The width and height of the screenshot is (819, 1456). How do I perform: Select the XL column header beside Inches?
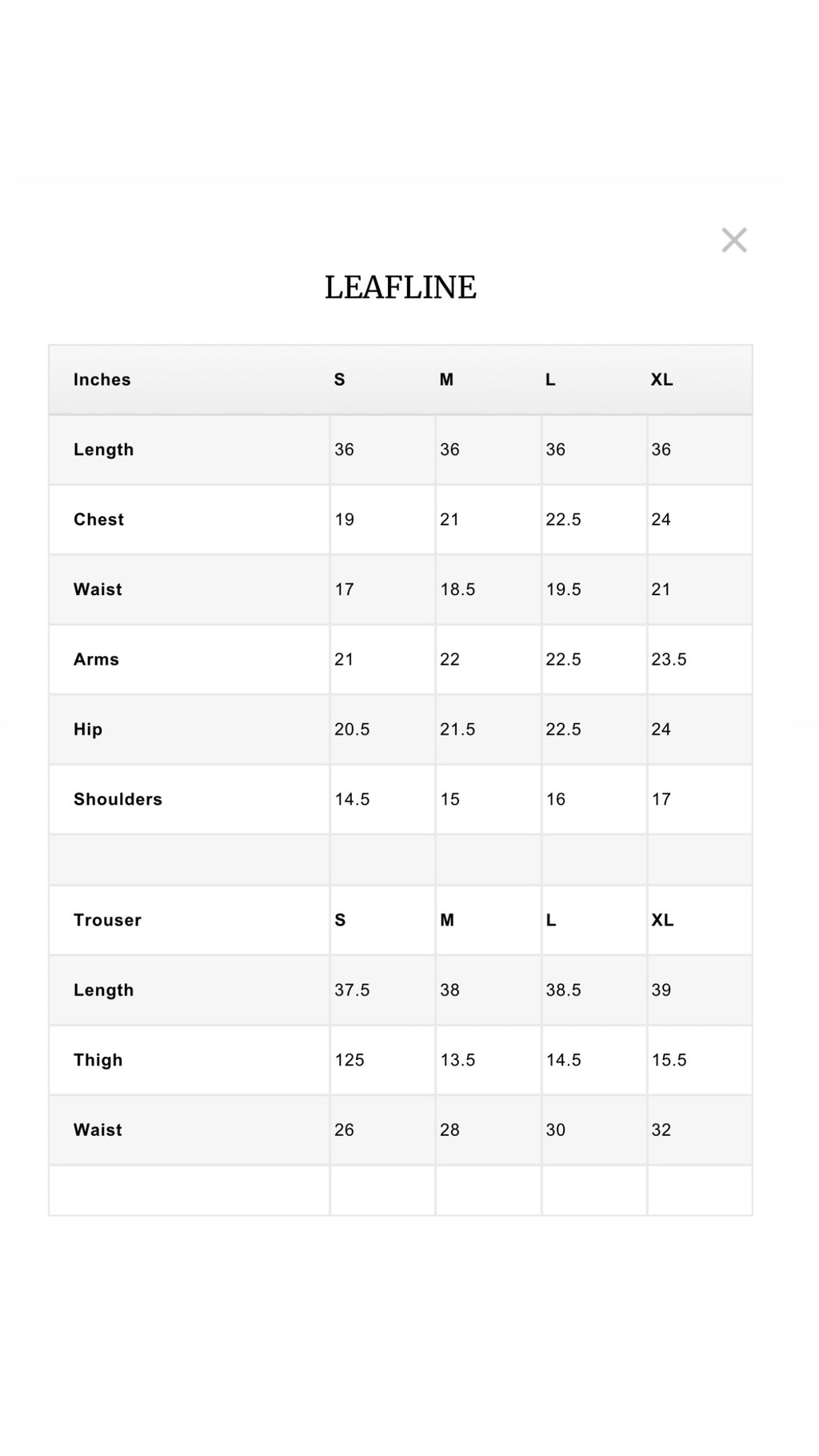[x=661, y=380]
